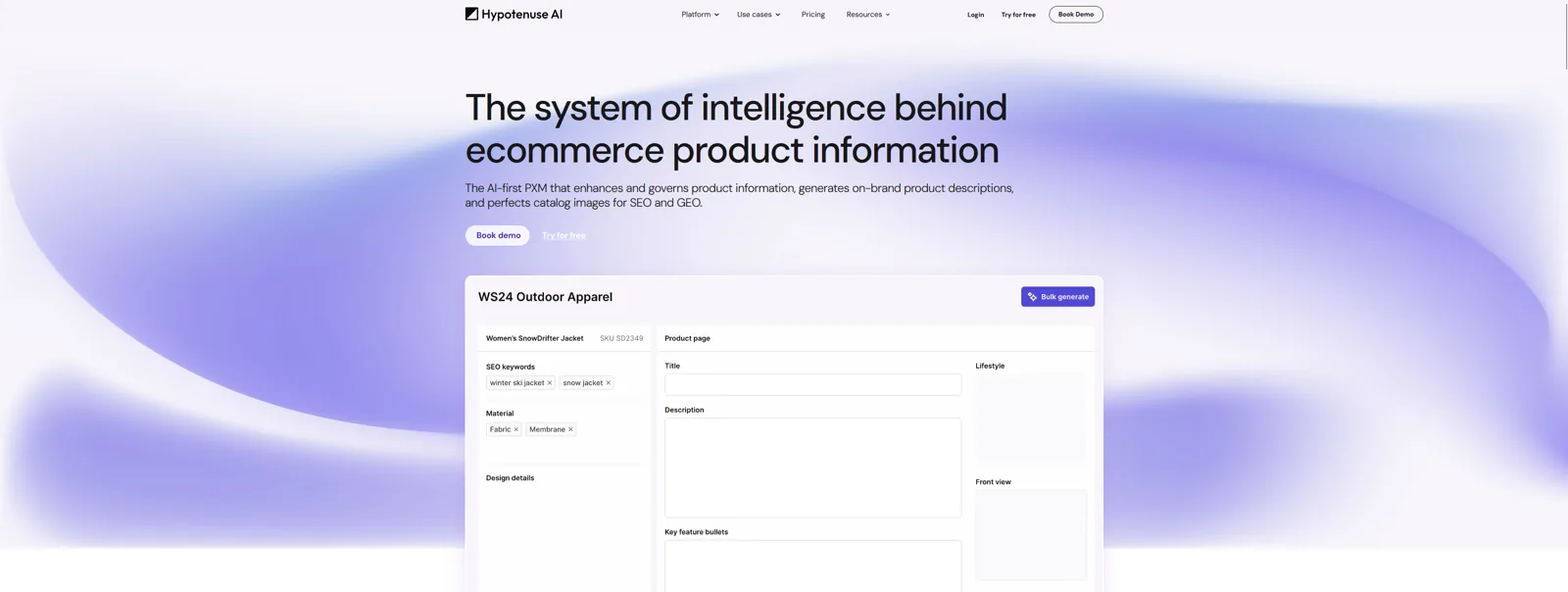Expand the Platform menu chevron

pos(716,15)
